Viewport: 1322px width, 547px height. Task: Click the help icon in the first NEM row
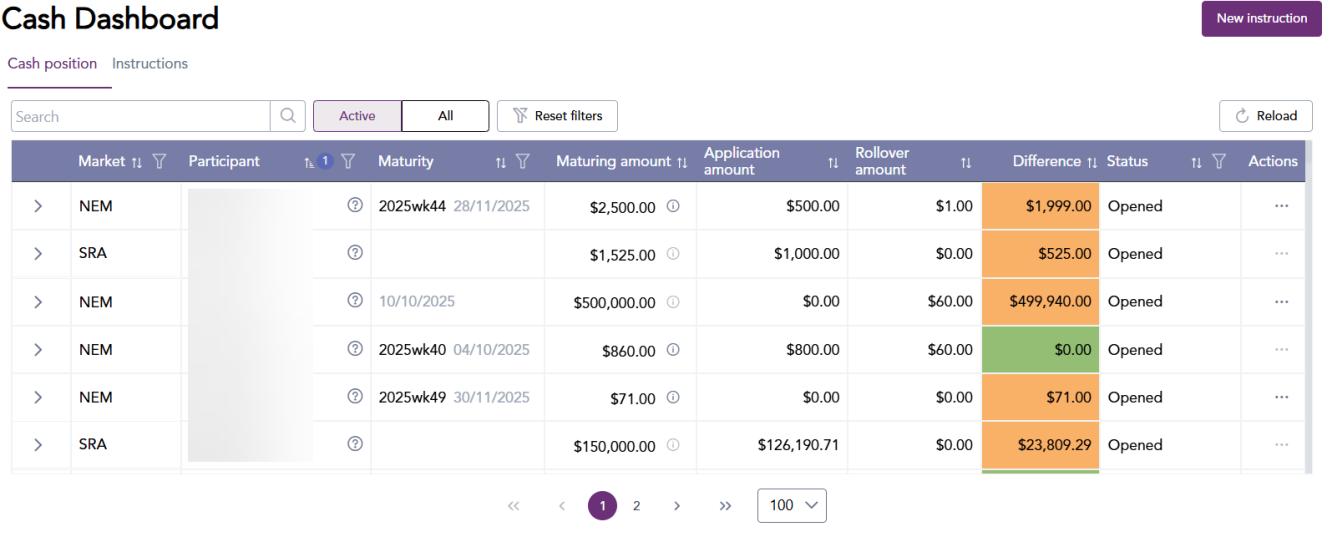355,205
